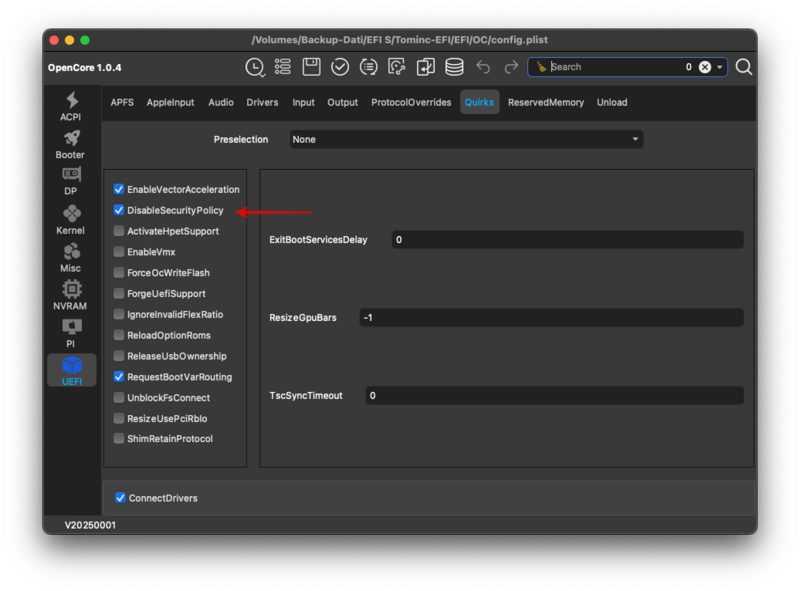The height and width of the screenshot is (591, 800).
Task: Click the ResizeGpuBars value field
Action: [x=552, y=317]
